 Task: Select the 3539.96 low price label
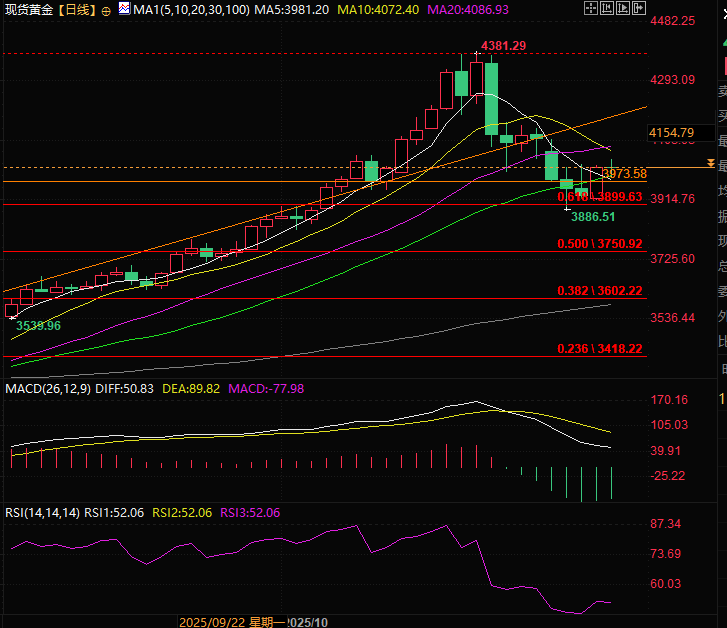pyautogui.click(x=38, y=326)
